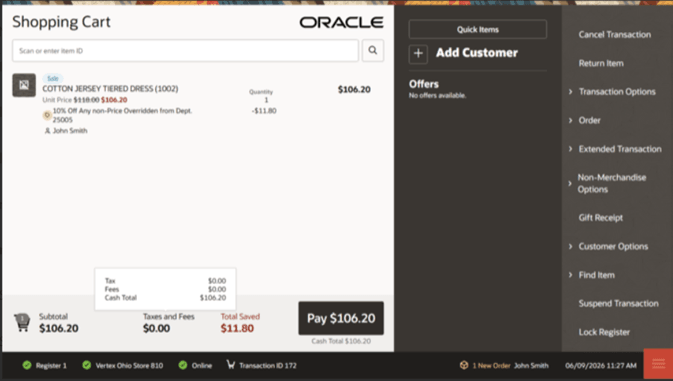Click the Offers heading

point(424,84)
